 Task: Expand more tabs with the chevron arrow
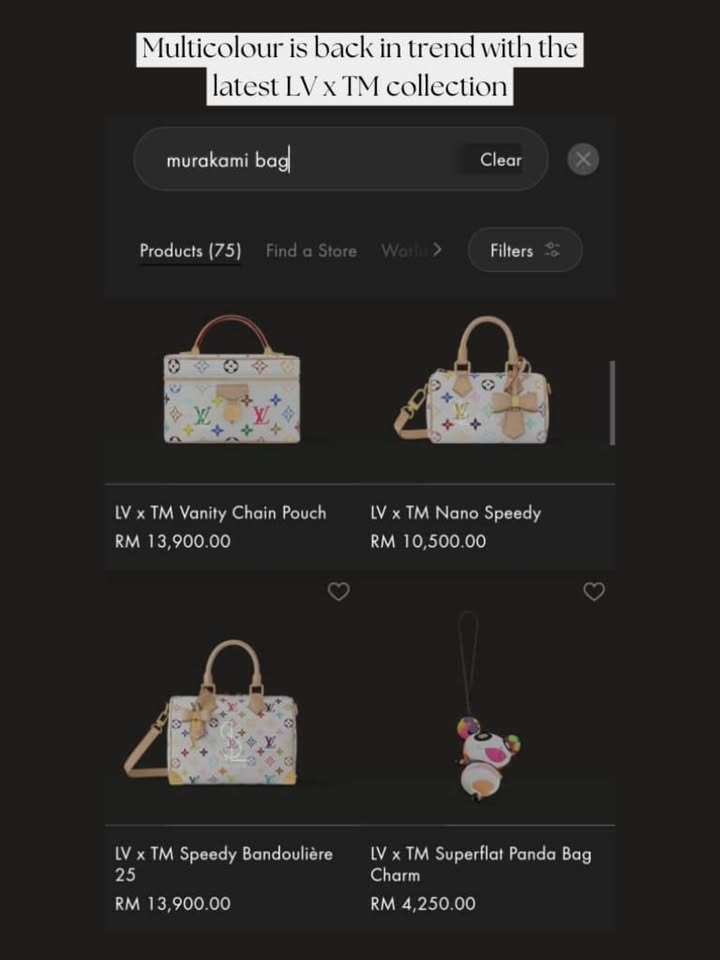point(437,250)
